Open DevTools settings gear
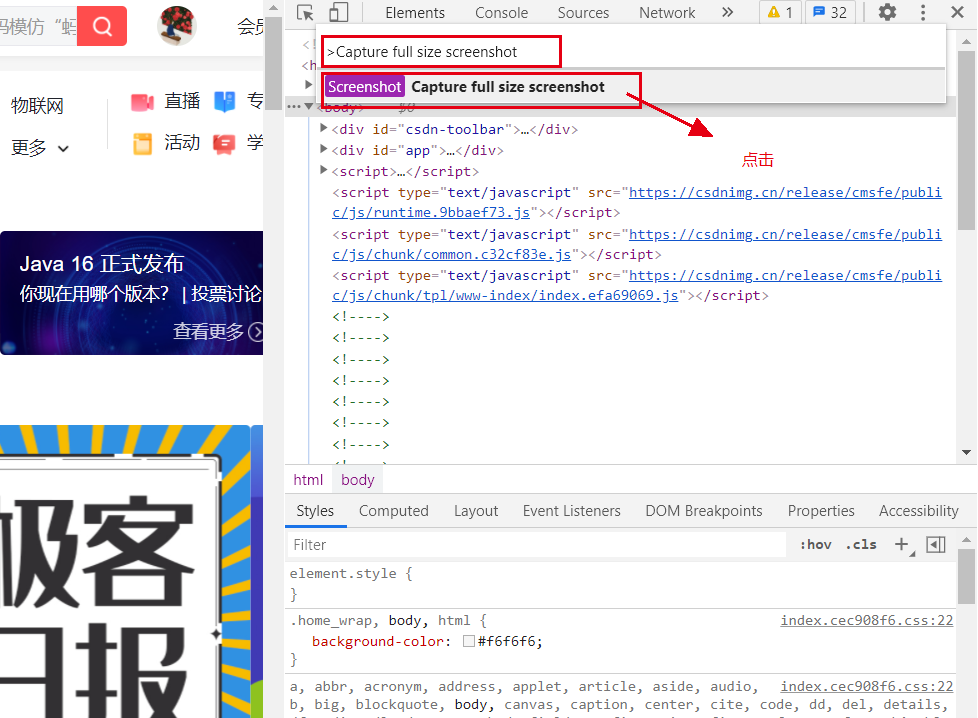Image resolution: width=978 pixels, height=718 pixels. click(x=887, y=12)
